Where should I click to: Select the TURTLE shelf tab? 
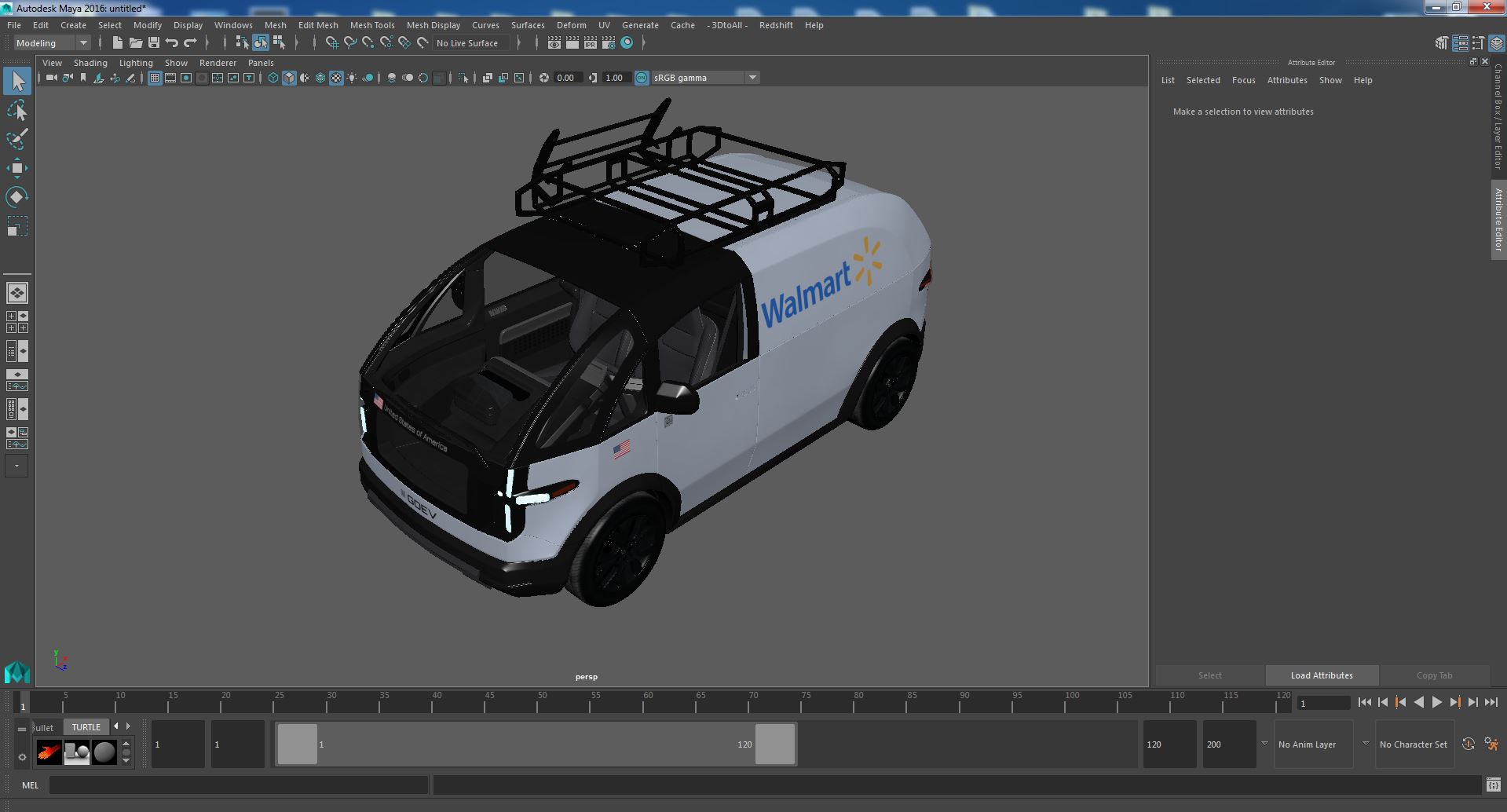tap(86, 727)
